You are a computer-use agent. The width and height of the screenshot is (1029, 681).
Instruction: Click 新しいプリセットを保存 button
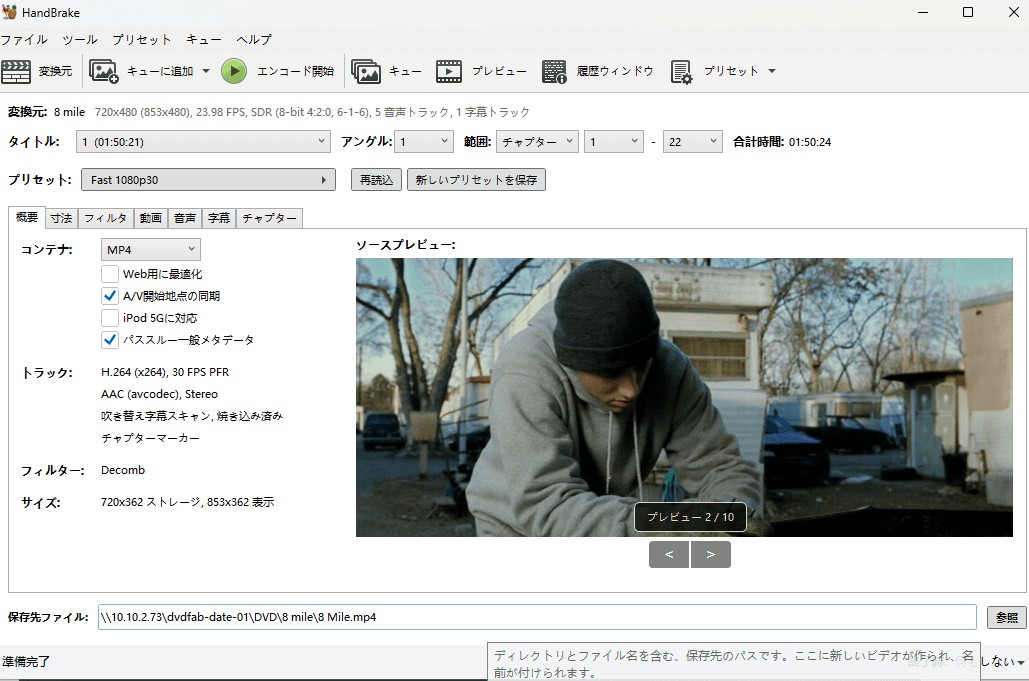tap(476, 180)
